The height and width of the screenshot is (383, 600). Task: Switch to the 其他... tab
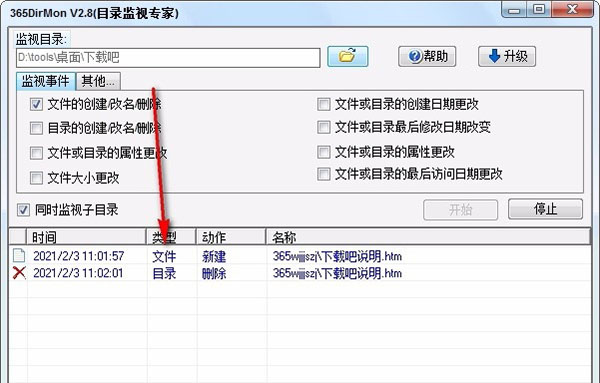[98, 81]
